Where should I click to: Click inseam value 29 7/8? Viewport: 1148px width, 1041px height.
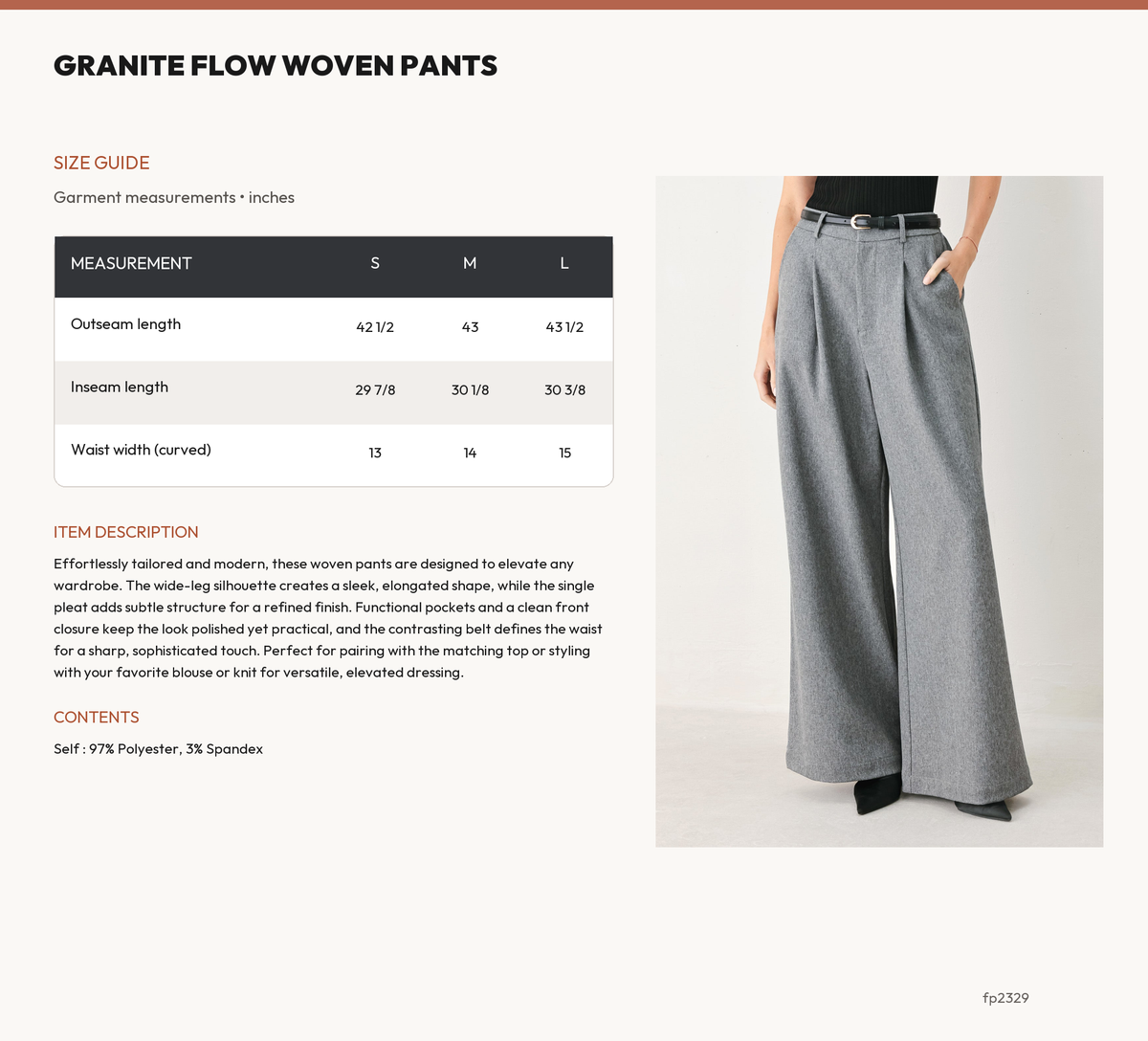[x=375, y=390]
